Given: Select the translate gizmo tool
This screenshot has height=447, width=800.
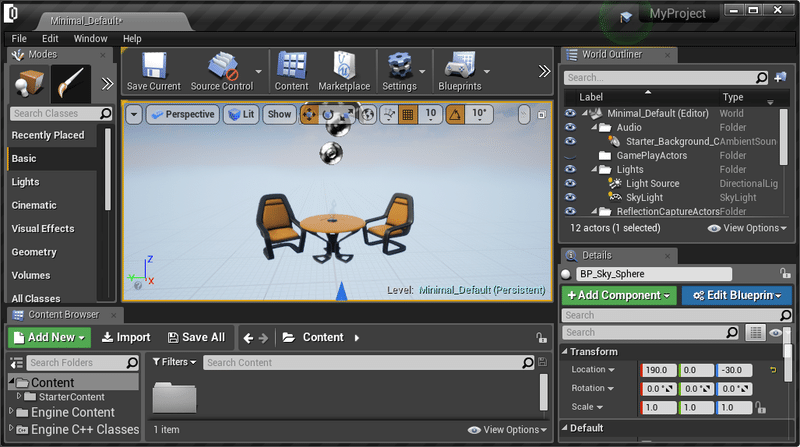Looking at the screenshot, I should 309,115.
